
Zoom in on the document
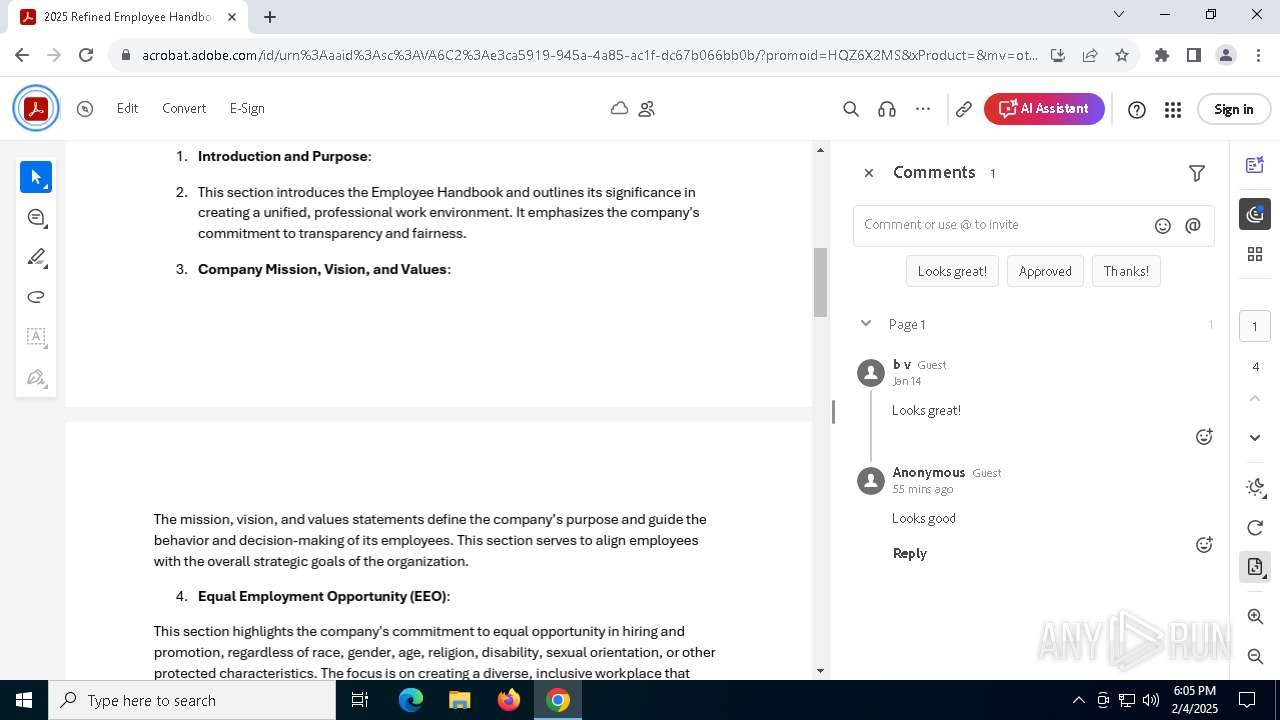pyautogui.click(x=1256, y=617)
